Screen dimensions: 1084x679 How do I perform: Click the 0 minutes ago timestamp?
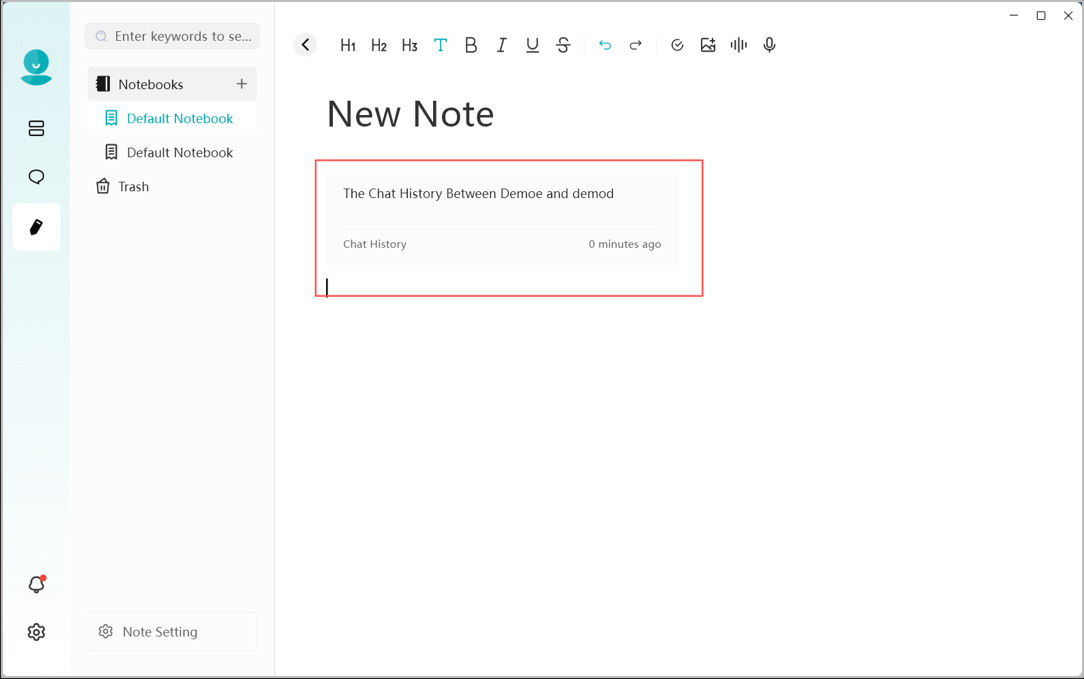point(625,244)
